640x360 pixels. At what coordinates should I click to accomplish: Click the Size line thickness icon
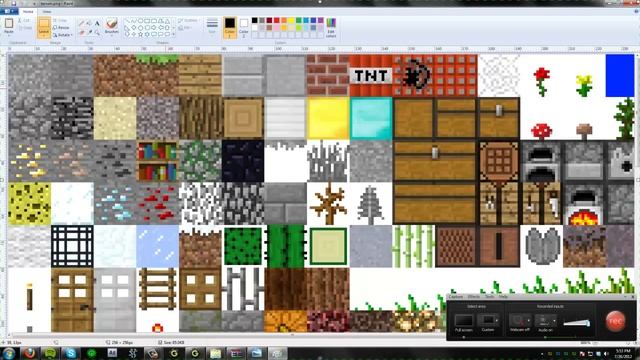point(212,23)
